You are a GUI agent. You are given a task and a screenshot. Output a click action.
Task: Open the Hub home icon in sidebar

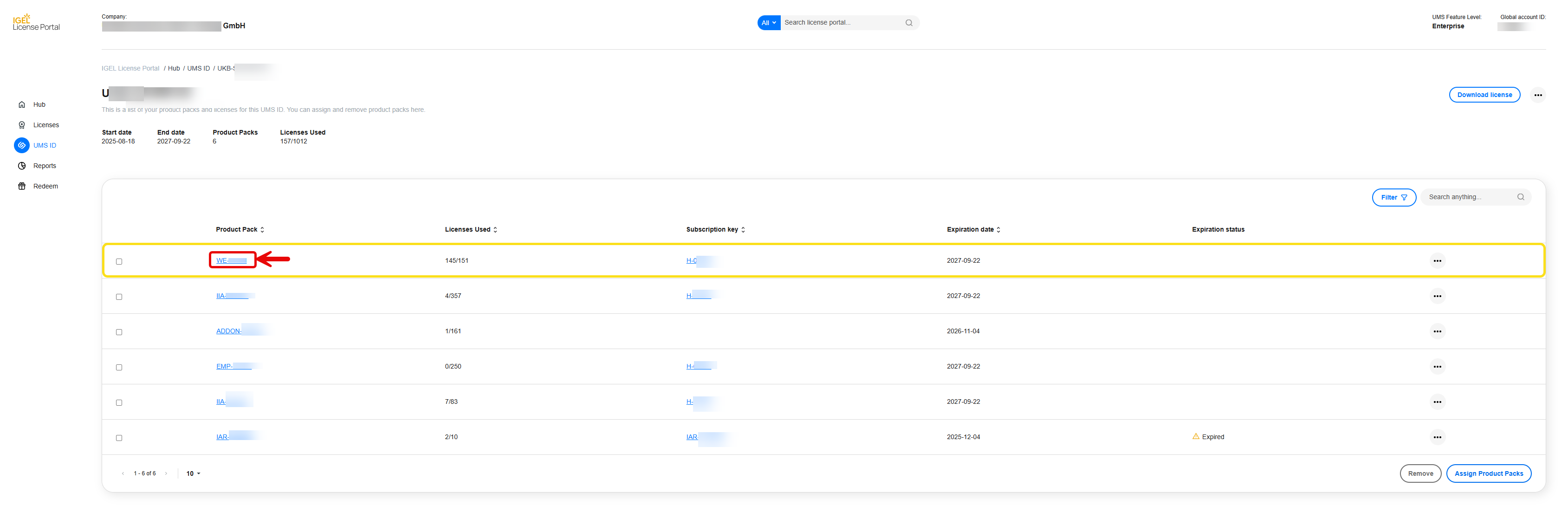click(22, 105)
